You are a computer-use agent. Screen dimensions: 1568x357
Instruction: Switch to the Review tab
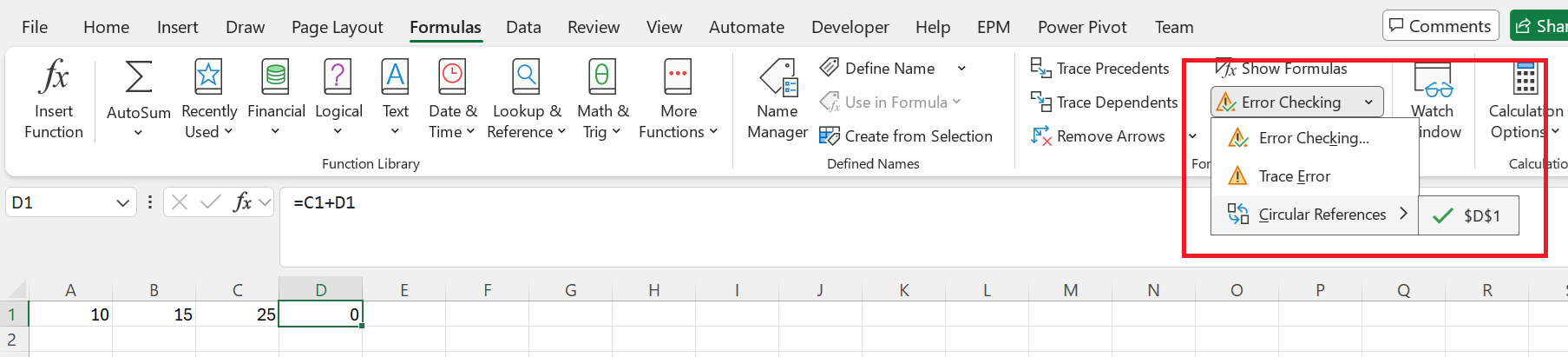(x=594, y=27)
